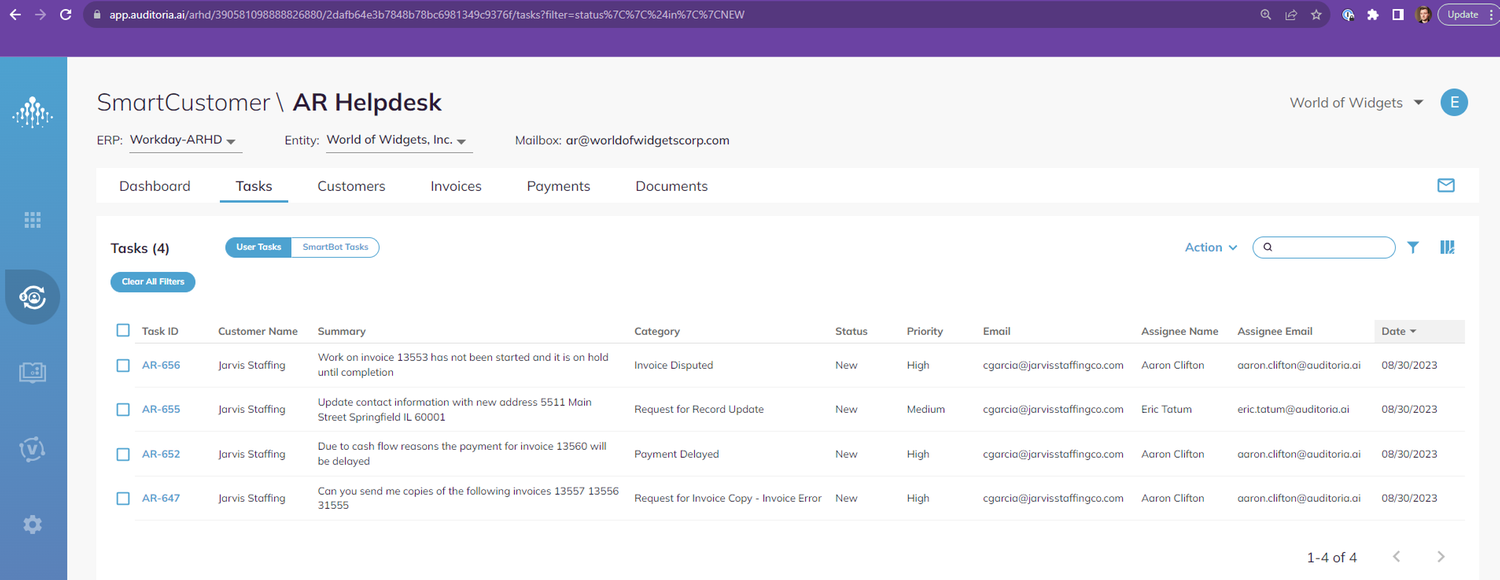Screen dimensions: 1500x580
Task: Open sidebar settings gear
Action: pos(32,524)
